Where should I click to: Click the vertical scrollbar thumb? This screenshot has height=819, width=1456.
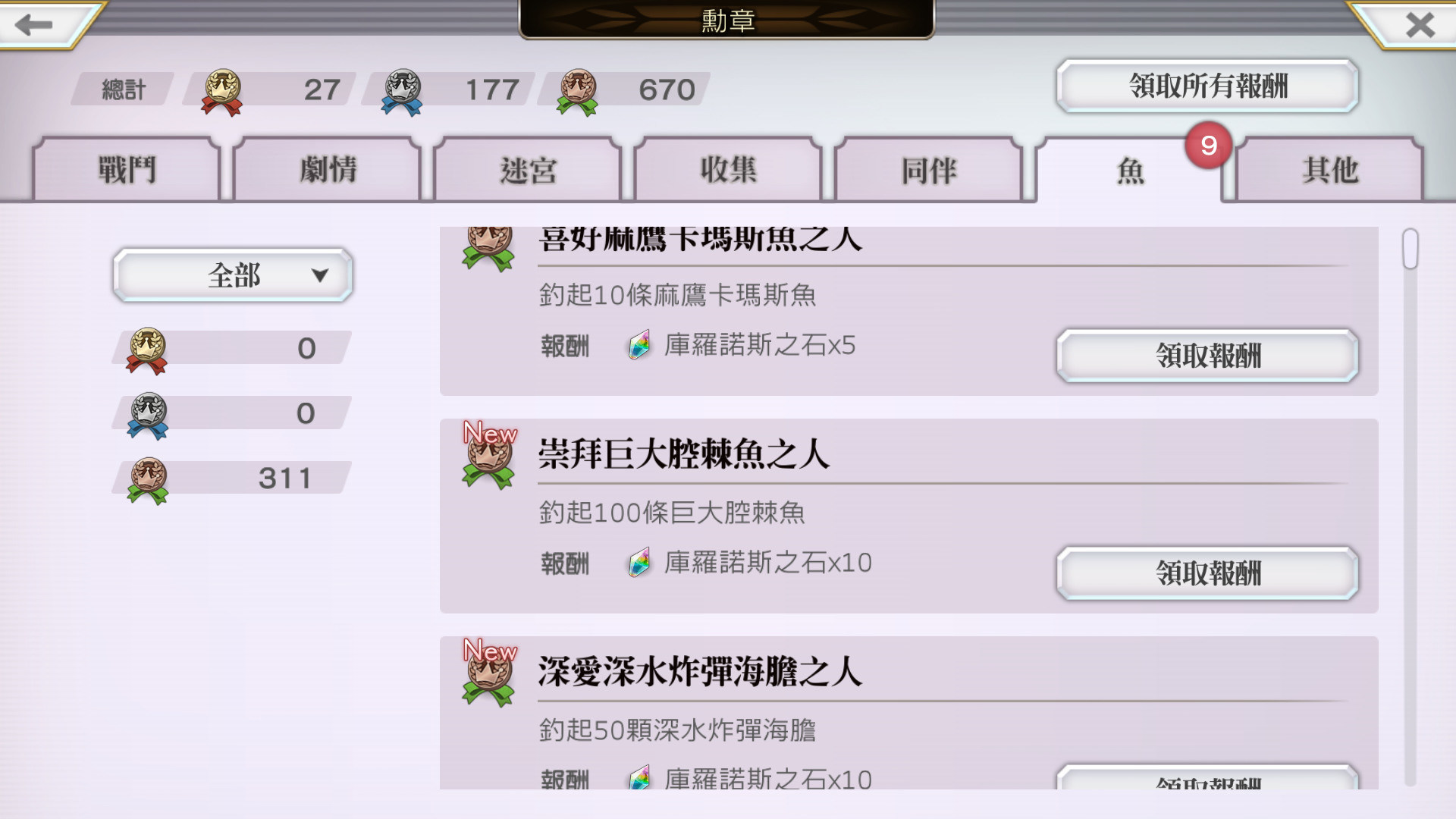[1410, 249]
